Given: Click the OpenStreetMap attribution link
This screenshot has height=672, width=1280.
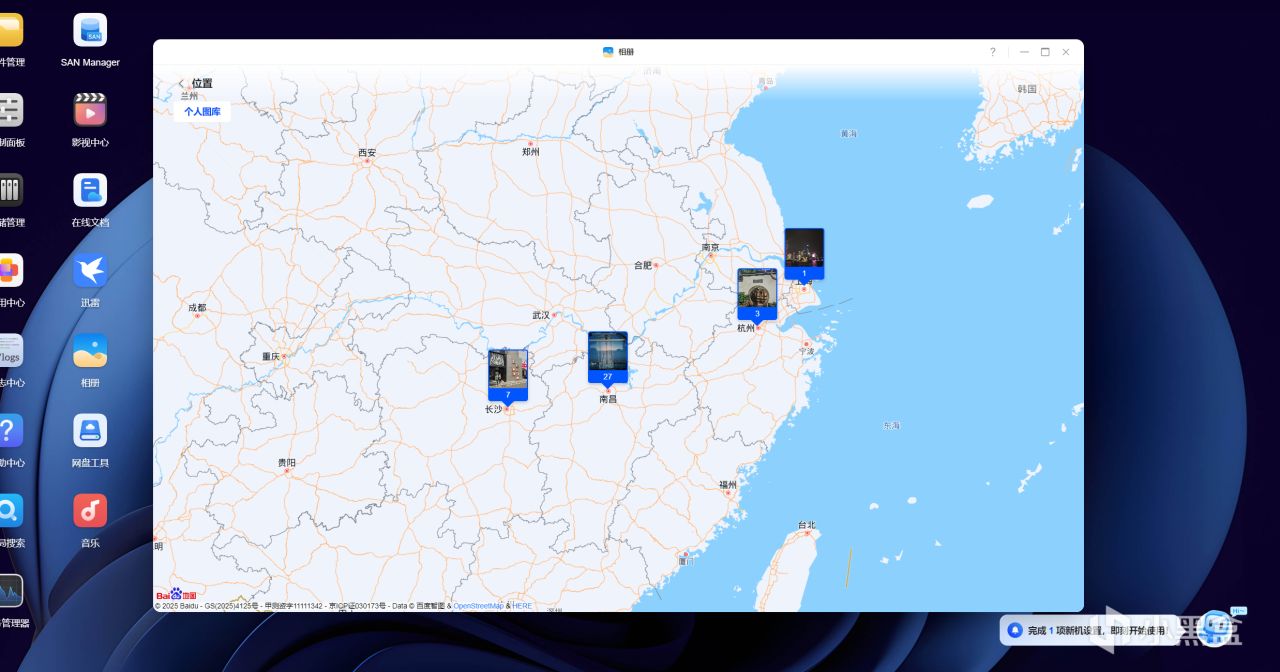Looking at the screenshot, I should tap(479, 606).
